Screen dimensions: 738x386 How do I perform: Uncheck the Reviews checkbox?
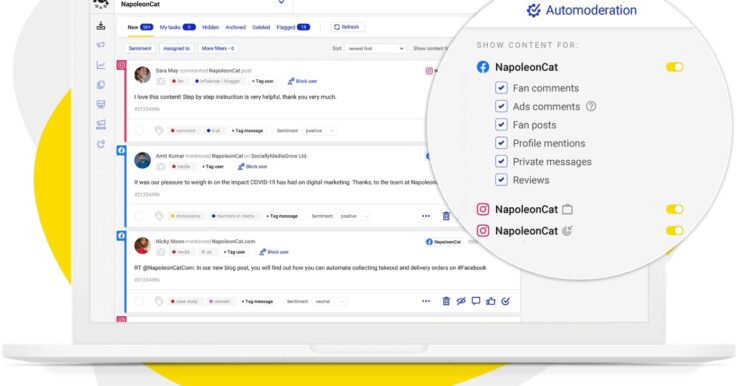tap(501, 180)
